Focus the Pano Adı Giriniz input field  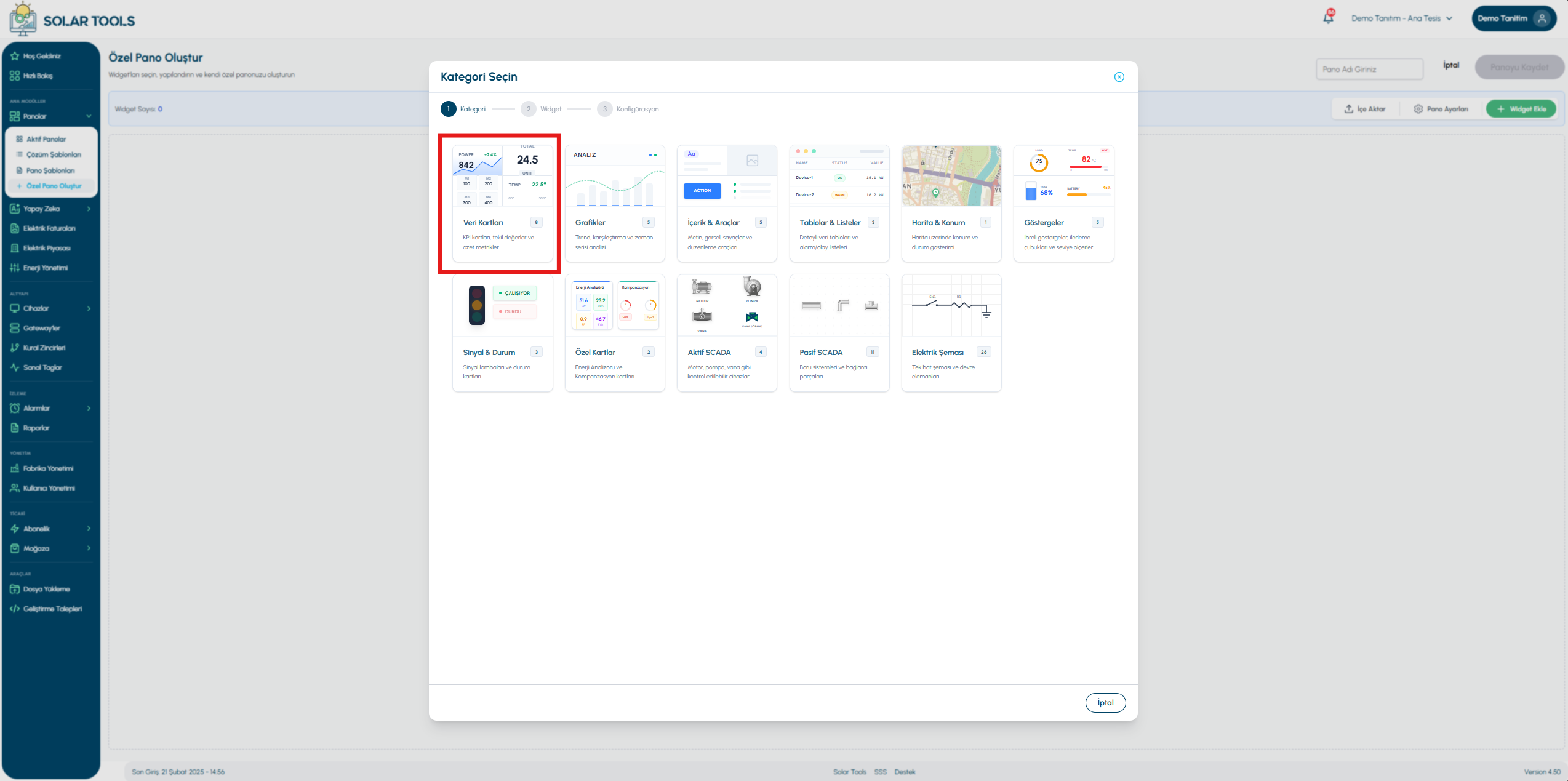click(x=1369, y=69)
